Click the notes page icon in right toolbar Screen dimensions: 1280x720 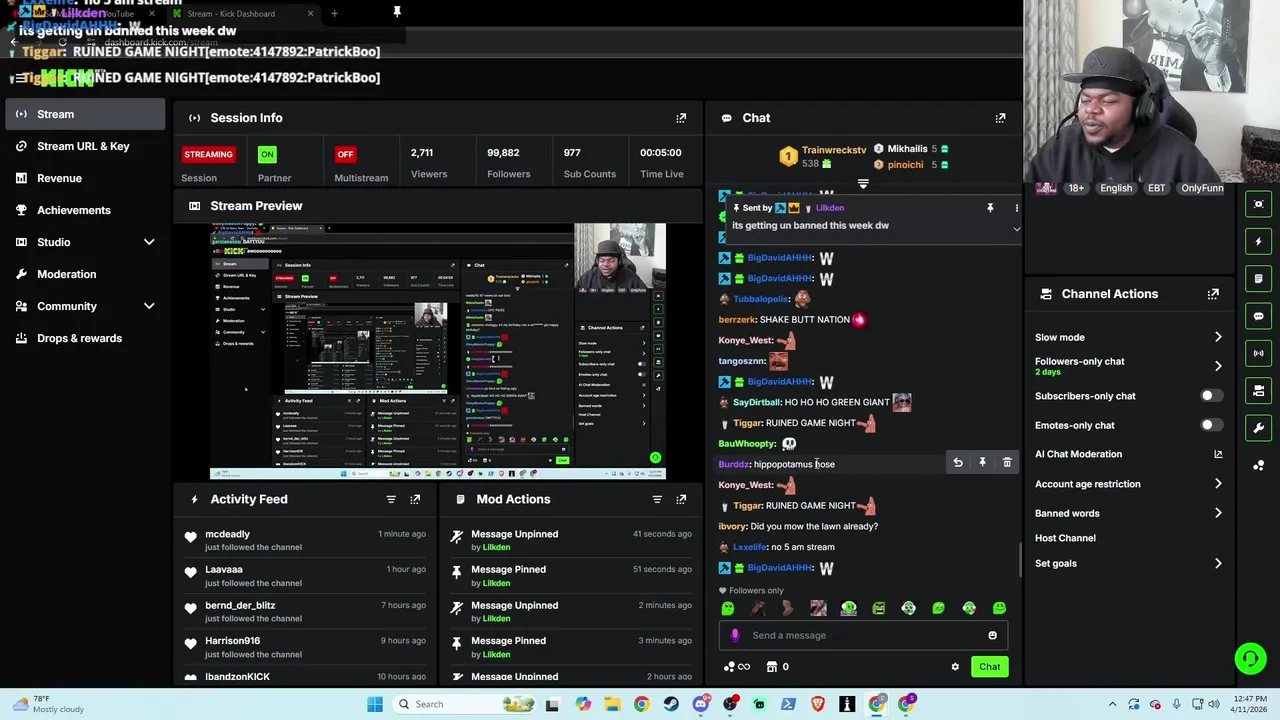(1259, 279)
